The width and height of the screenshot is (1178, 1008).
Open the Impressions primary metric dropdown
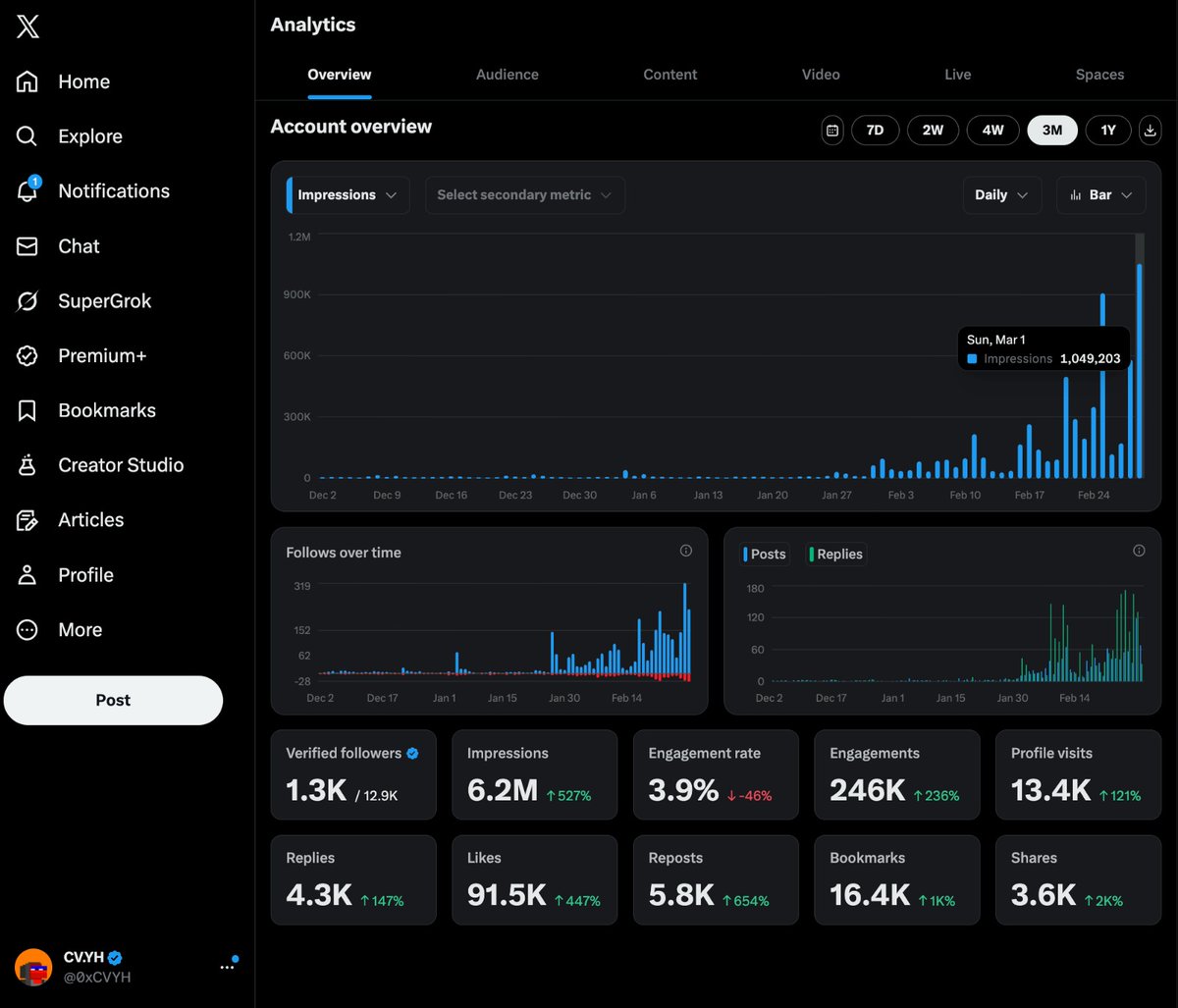click(x=348, y=195)
